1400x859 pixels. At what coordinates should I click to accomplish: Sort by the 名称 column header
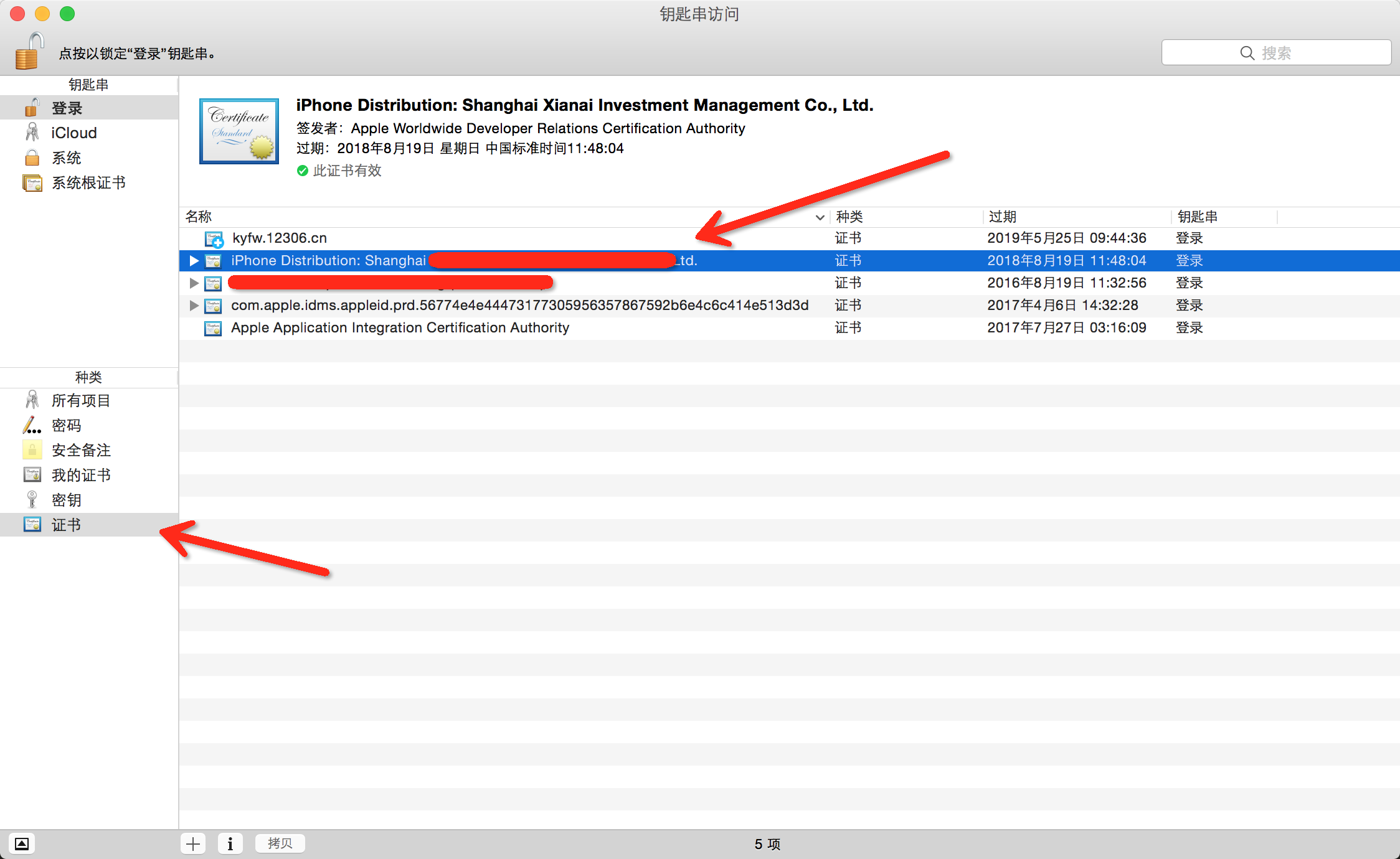[504, 217]
